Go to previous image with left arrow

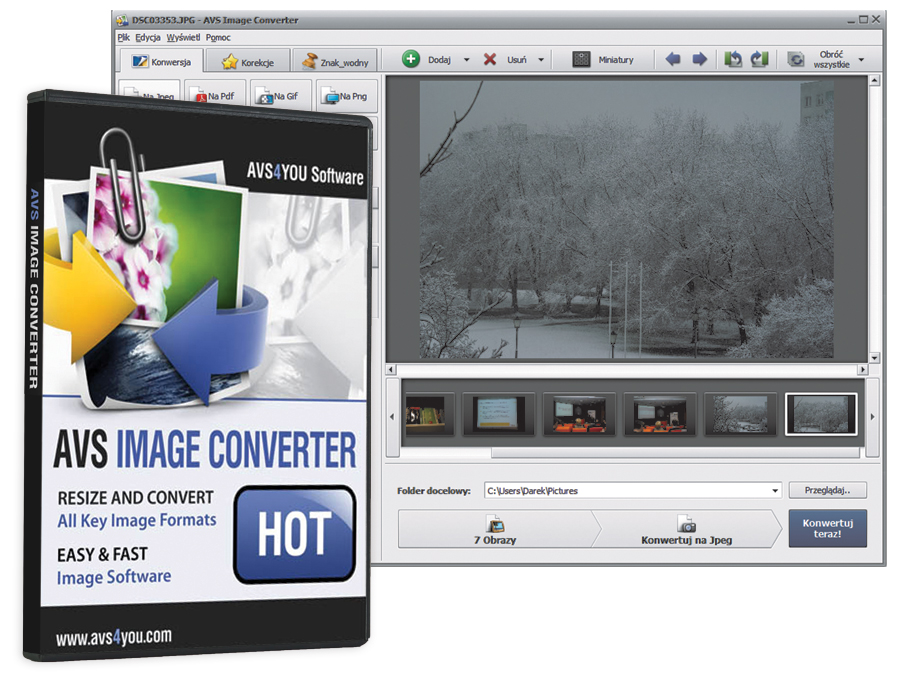click(x=673, y=60)
